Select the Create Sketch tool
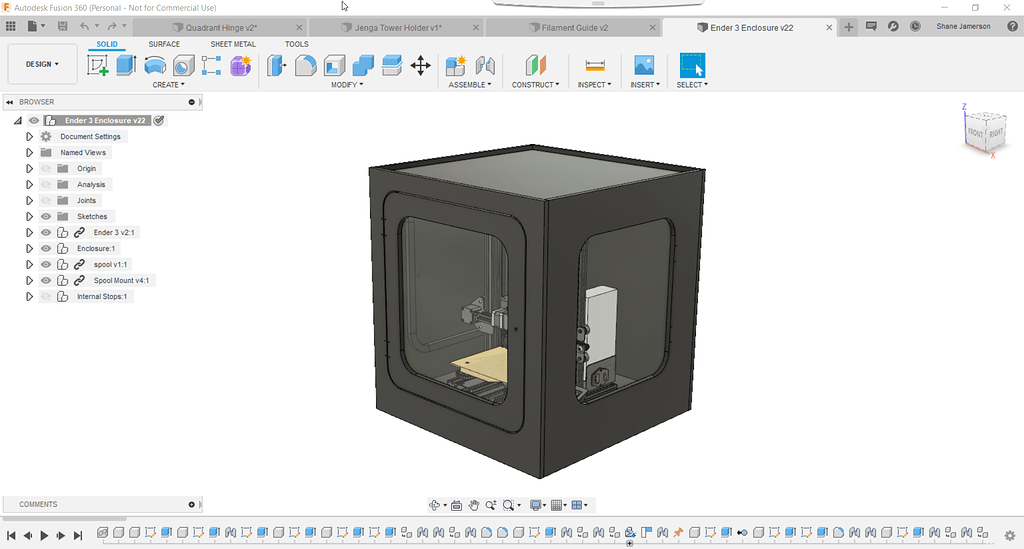 98,66
